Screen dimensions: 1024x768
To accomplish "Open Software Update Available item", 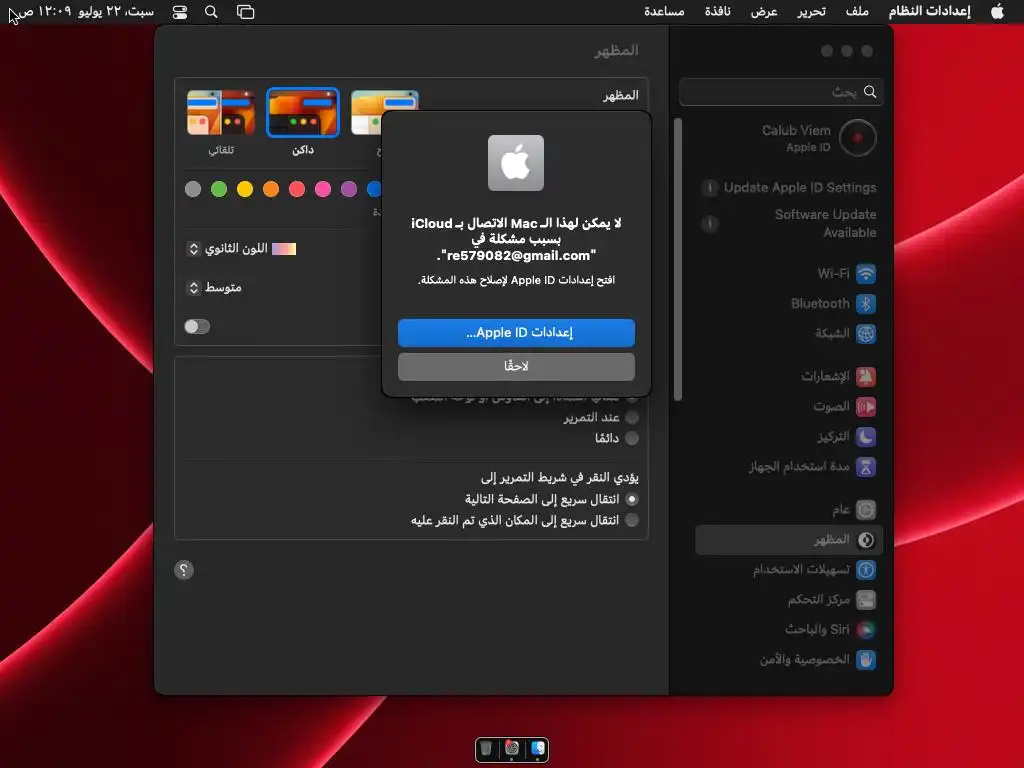I will click(789, 223).
